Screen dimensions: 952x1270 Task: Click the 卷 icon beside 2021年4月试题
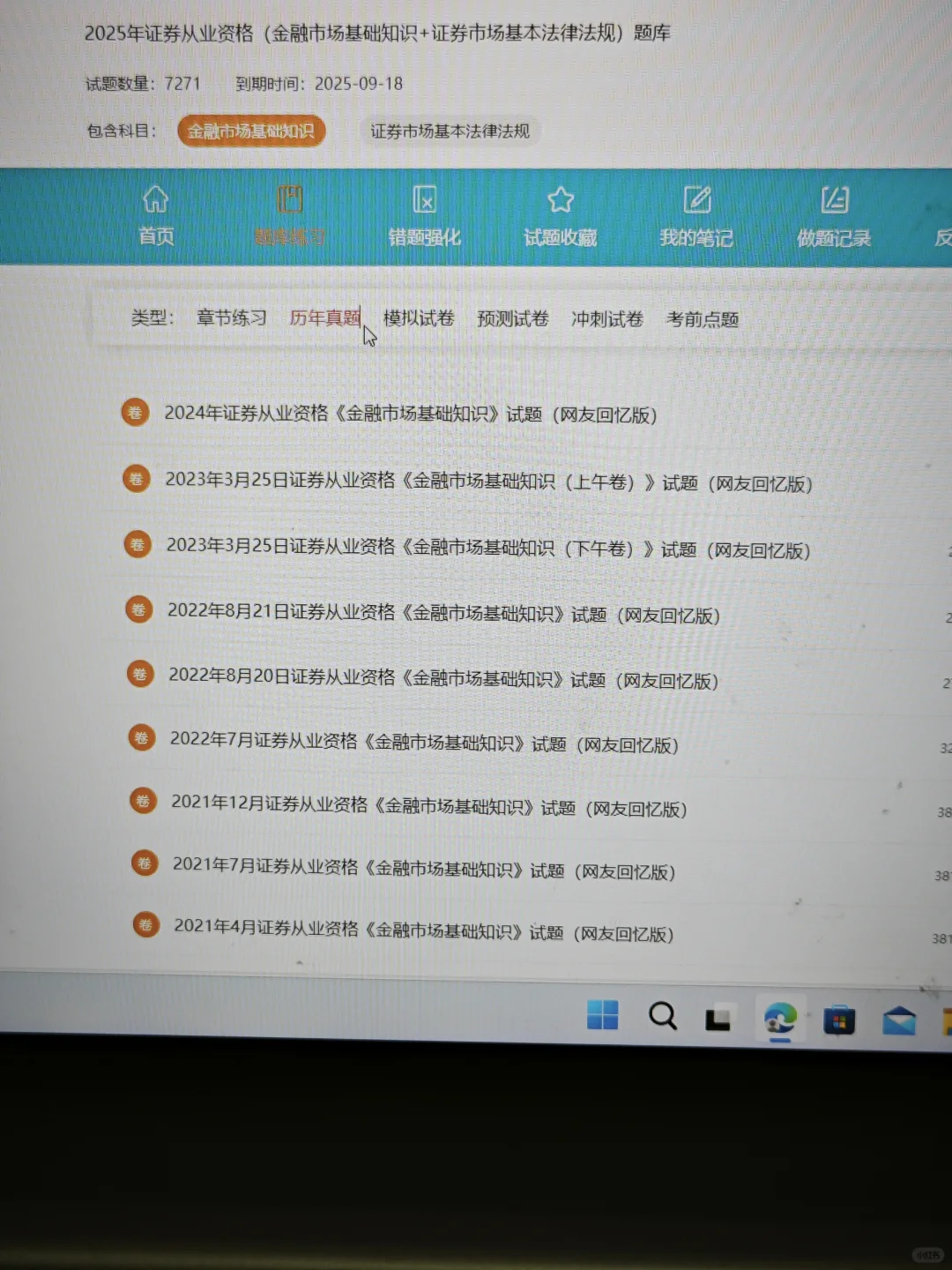point(145,924)
